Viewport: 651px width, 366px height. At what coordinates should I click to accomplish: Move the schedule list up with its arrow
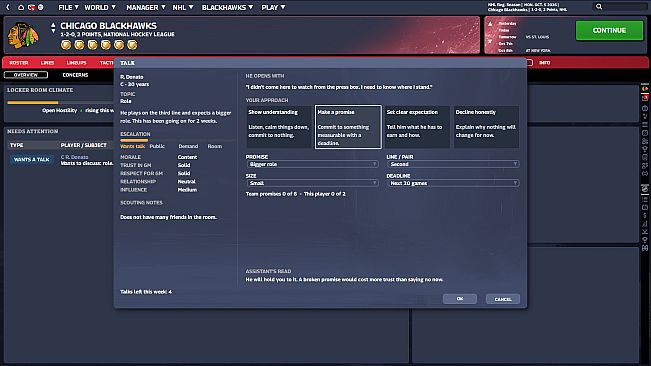coord(490,24)
